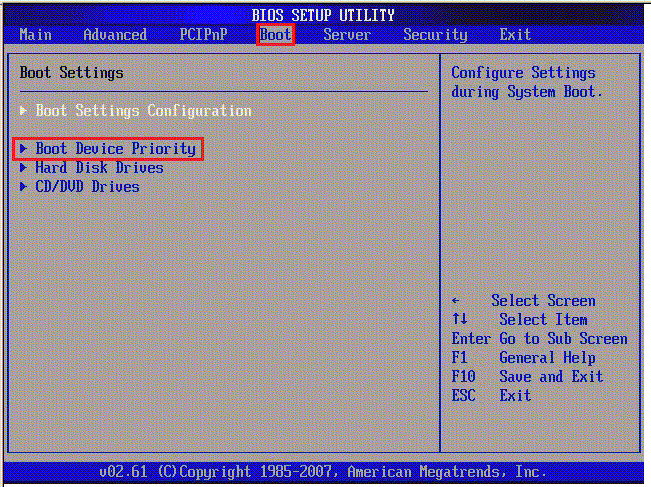This screenshot has width=651, height=487.
Task: Switch to the Main tab
Action: point(36,35)
